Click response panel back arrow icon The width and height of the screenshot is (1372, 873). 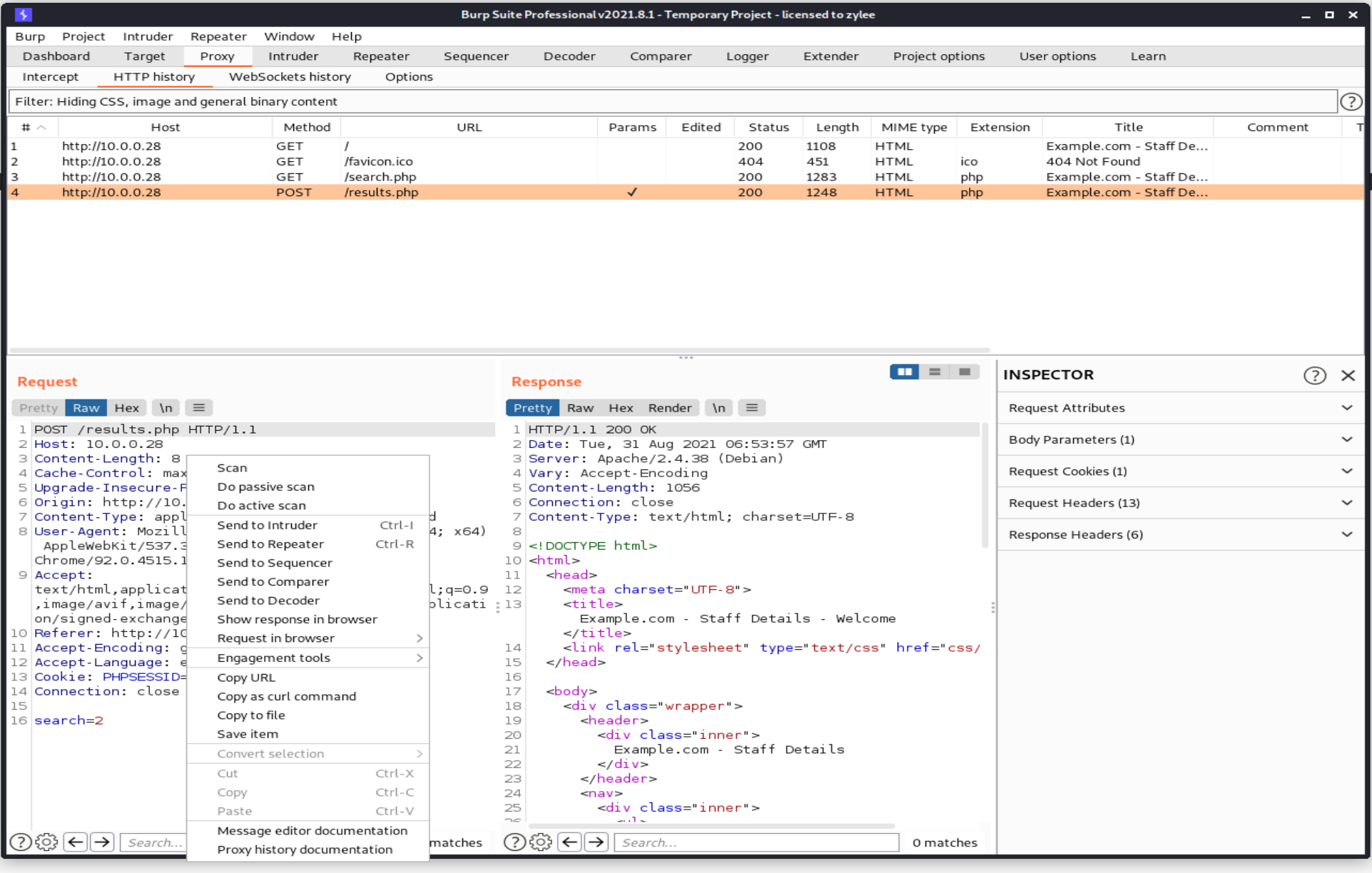point(569,842)
